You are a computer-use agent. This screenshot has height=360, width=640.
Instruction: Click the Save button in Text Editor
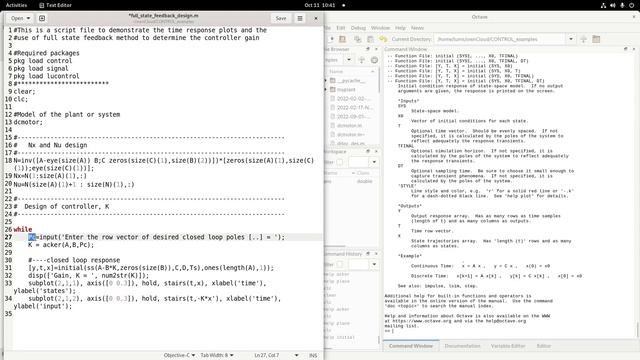pyautogui.click(x=281, y=18)
